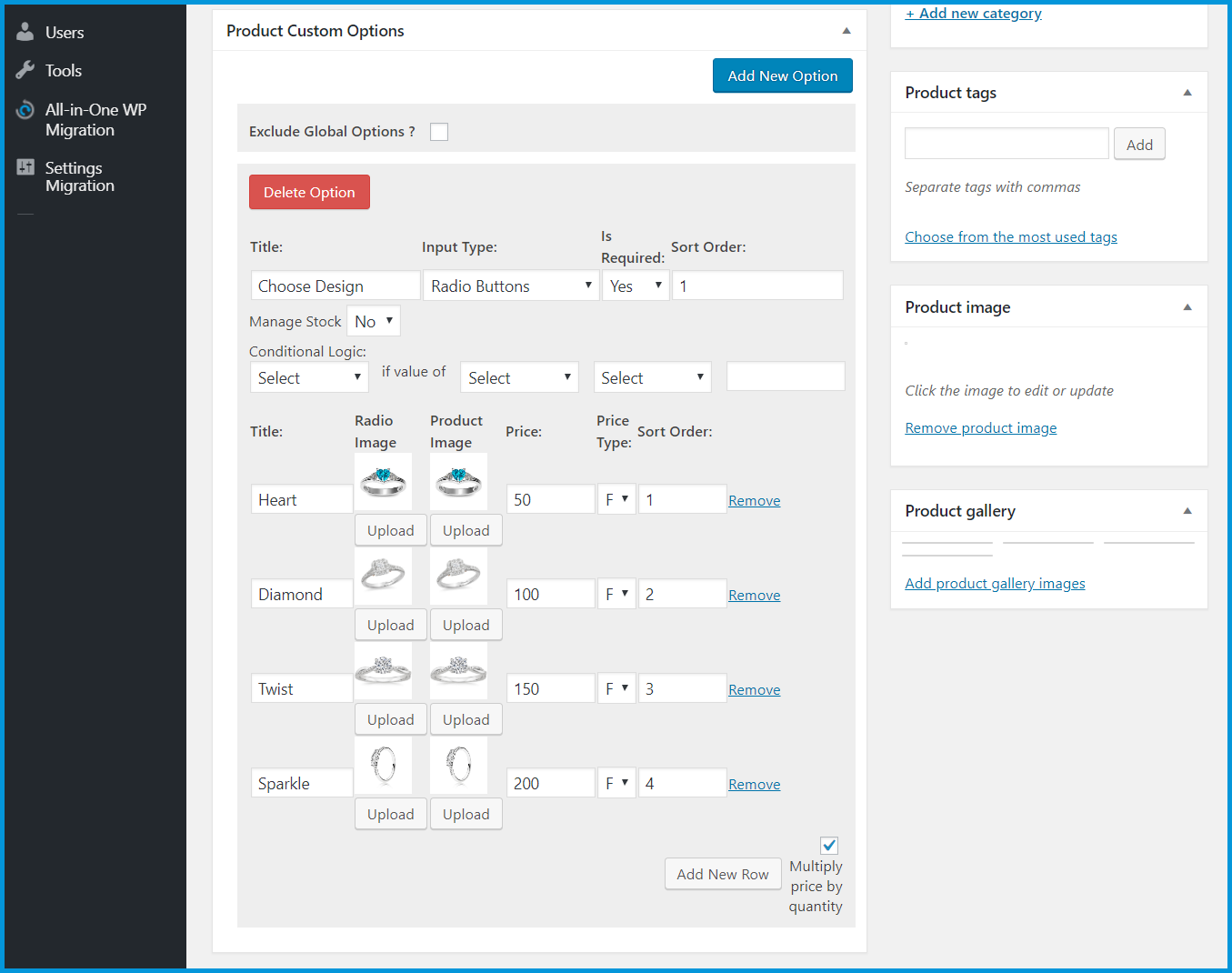Click the Sparkle product image thumbnail
This screenshot has width=1232, height=973.
point(458,765)
